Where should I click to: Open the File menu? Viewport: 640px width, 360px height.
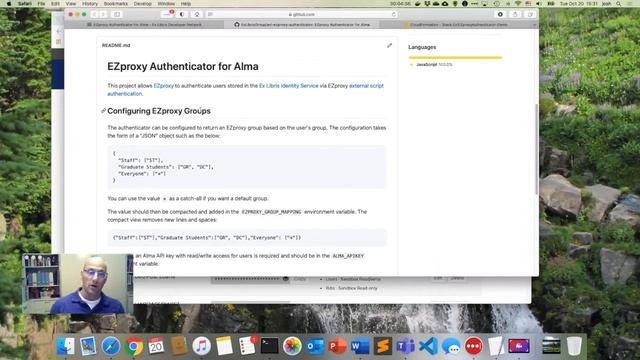(x=41, y=3)
